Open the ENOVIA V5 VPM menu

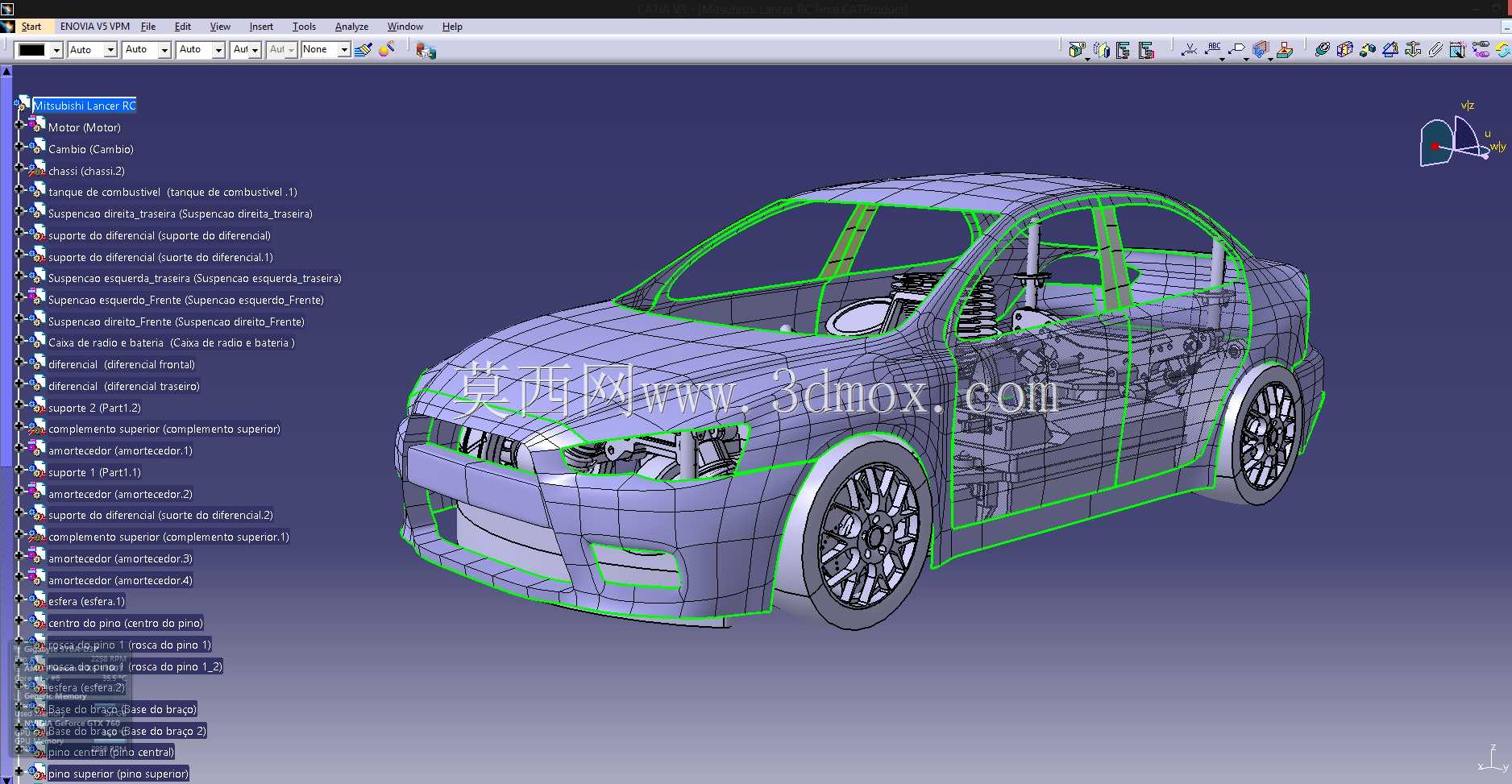point(95,27)
